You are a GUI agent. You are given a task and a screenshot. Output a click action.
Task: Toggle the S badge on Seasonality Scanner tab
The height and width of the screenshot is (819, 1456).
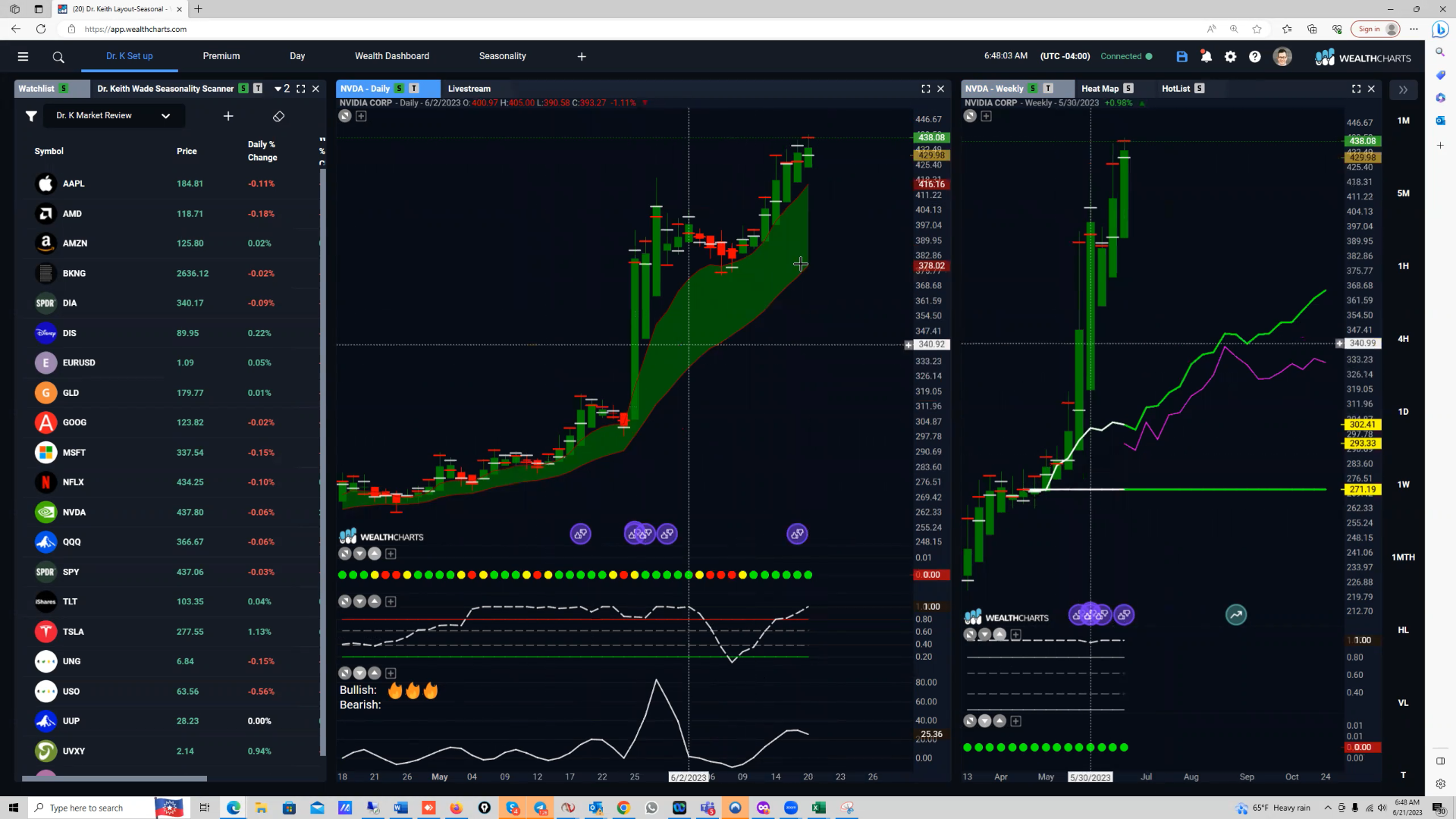point(243,89)
